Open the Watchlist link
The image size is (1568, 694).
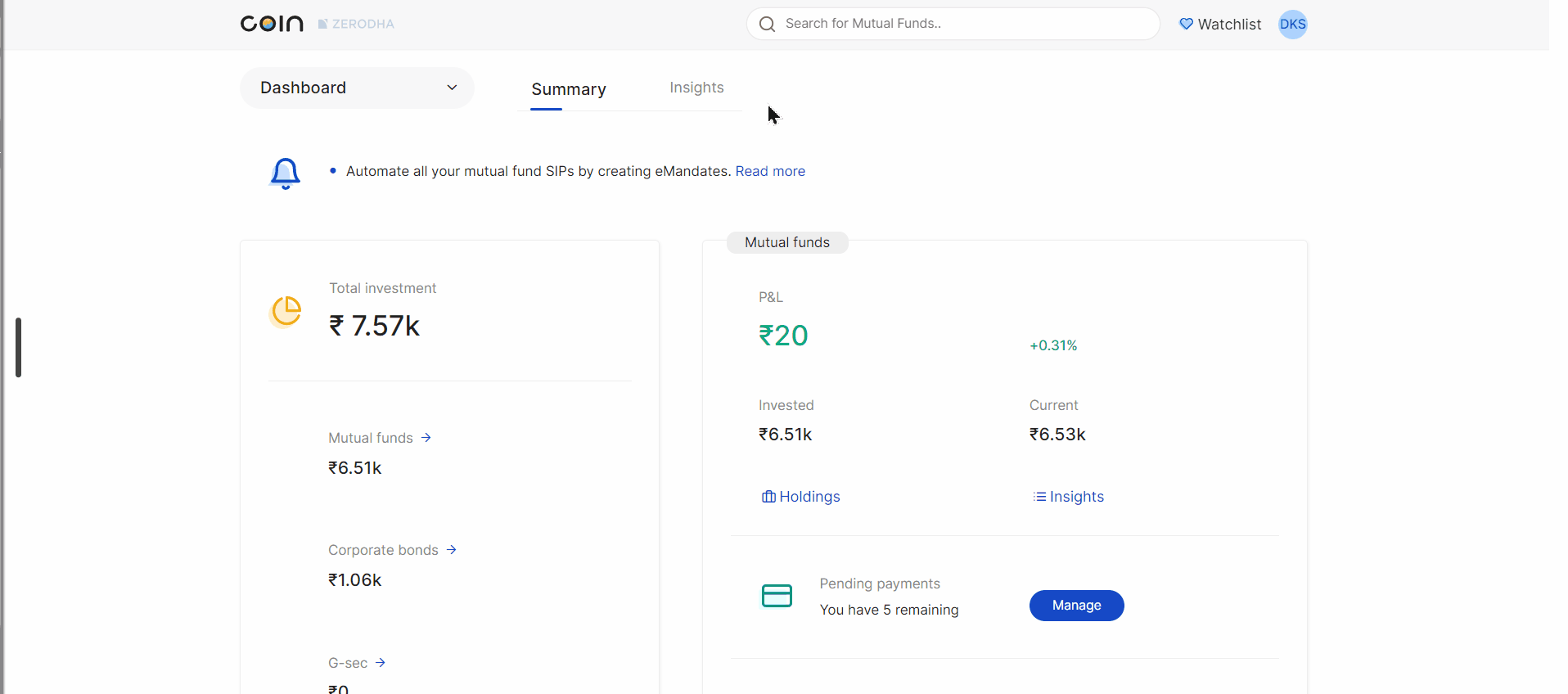(1220, 25)
